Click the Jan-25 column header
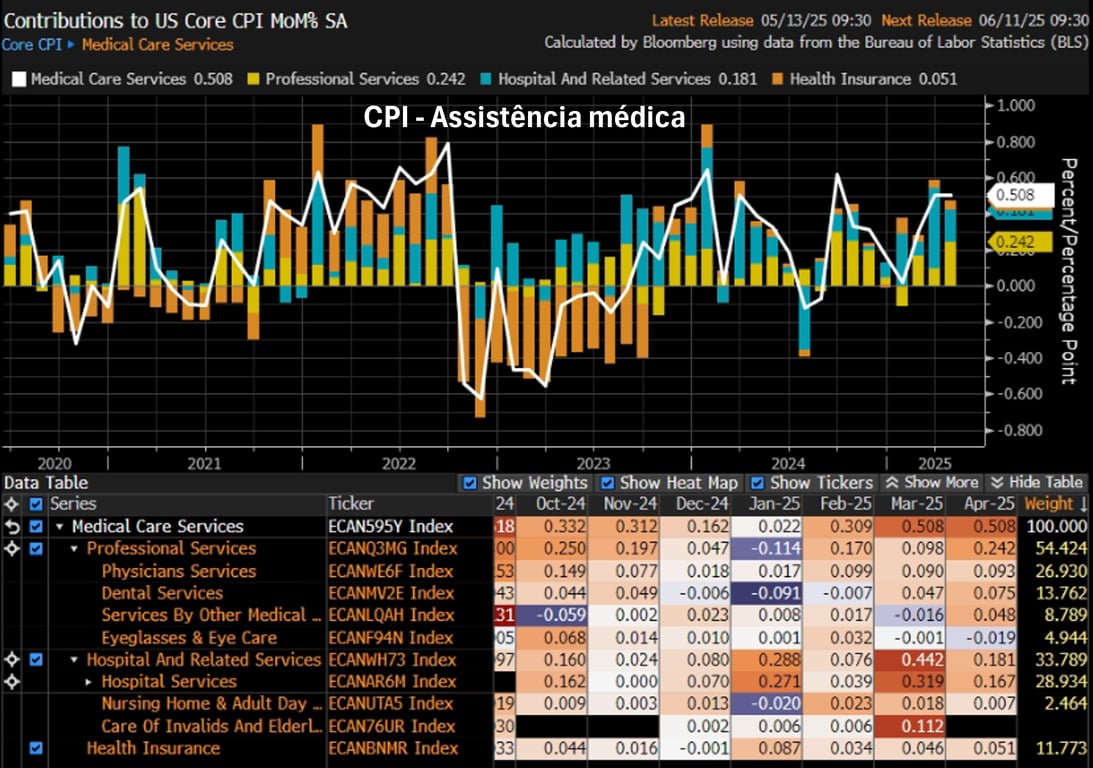Screen dimensions: 1093x768 tap(774, 504)
